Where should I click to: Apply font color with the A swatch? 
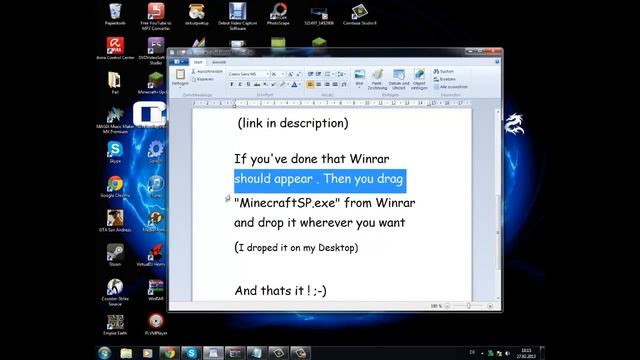point(294,84)
